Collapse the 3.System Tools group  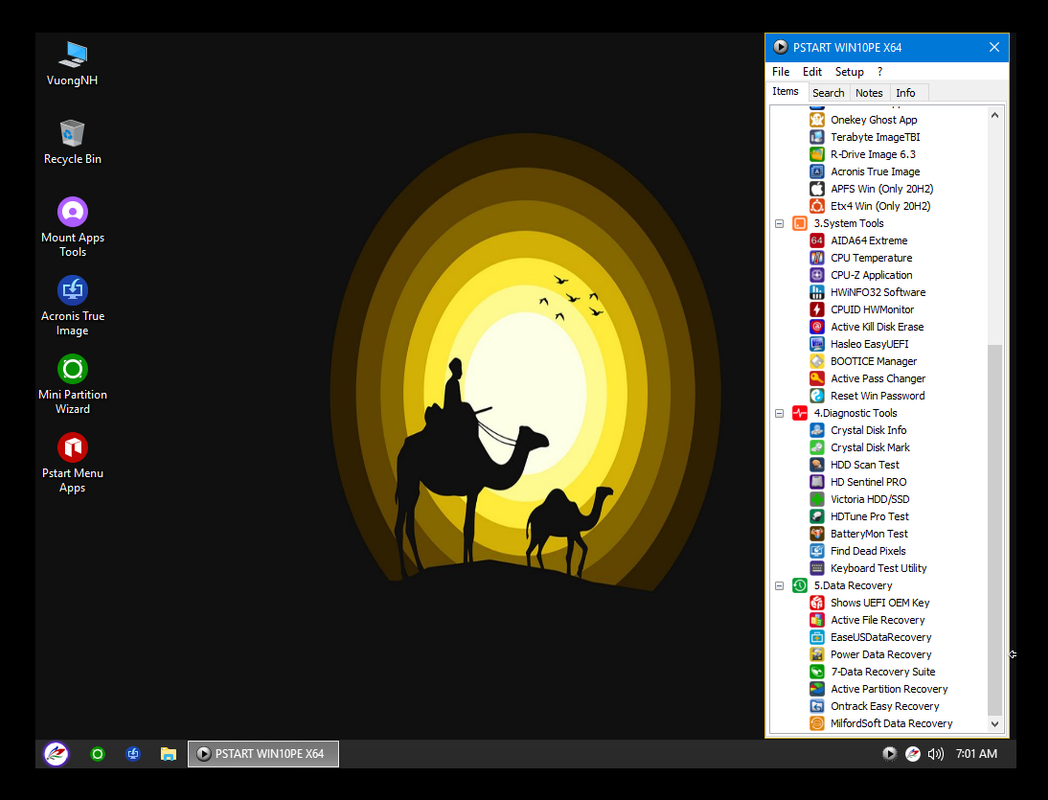coord(779,223)
